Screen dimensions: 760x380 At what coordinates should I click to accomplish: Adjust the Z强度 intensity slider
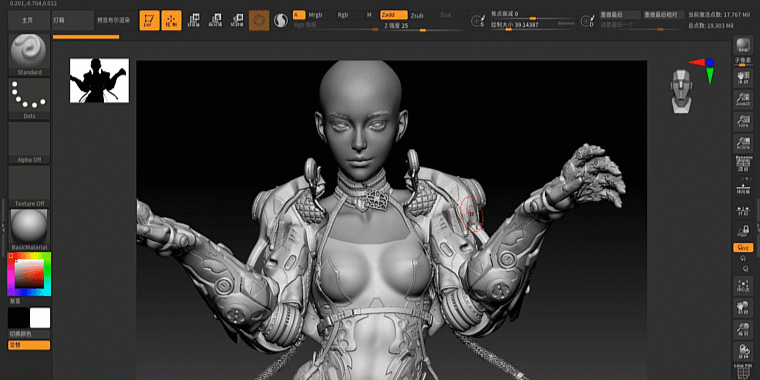tap(423, 27)
